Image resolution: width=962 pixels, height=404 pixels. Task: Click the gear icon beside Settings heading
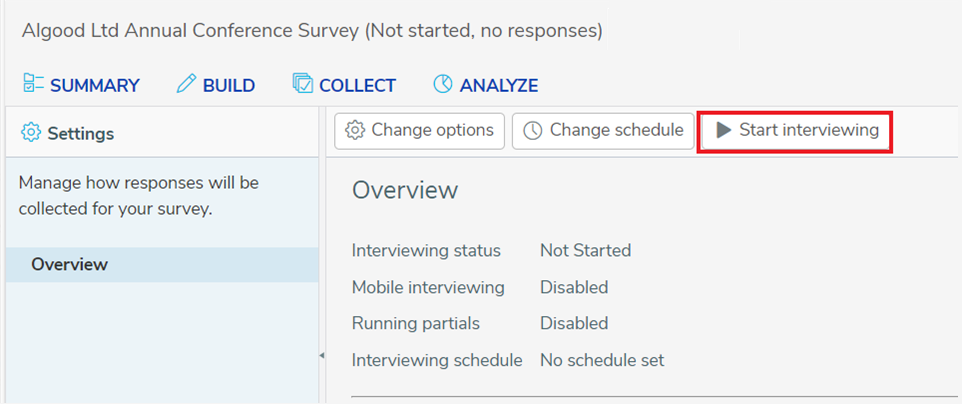(31, 133)
